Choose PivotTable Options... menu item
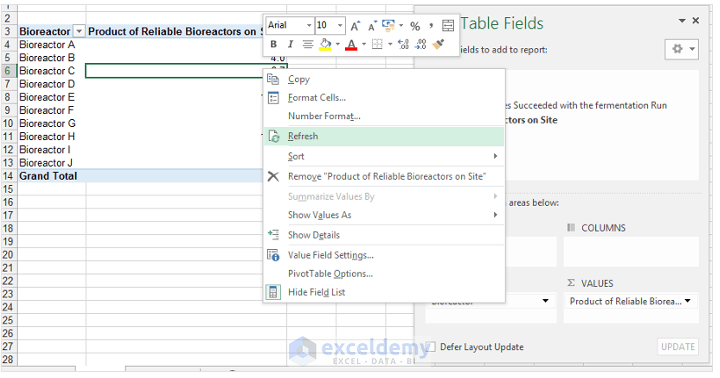 pos(384,274)
